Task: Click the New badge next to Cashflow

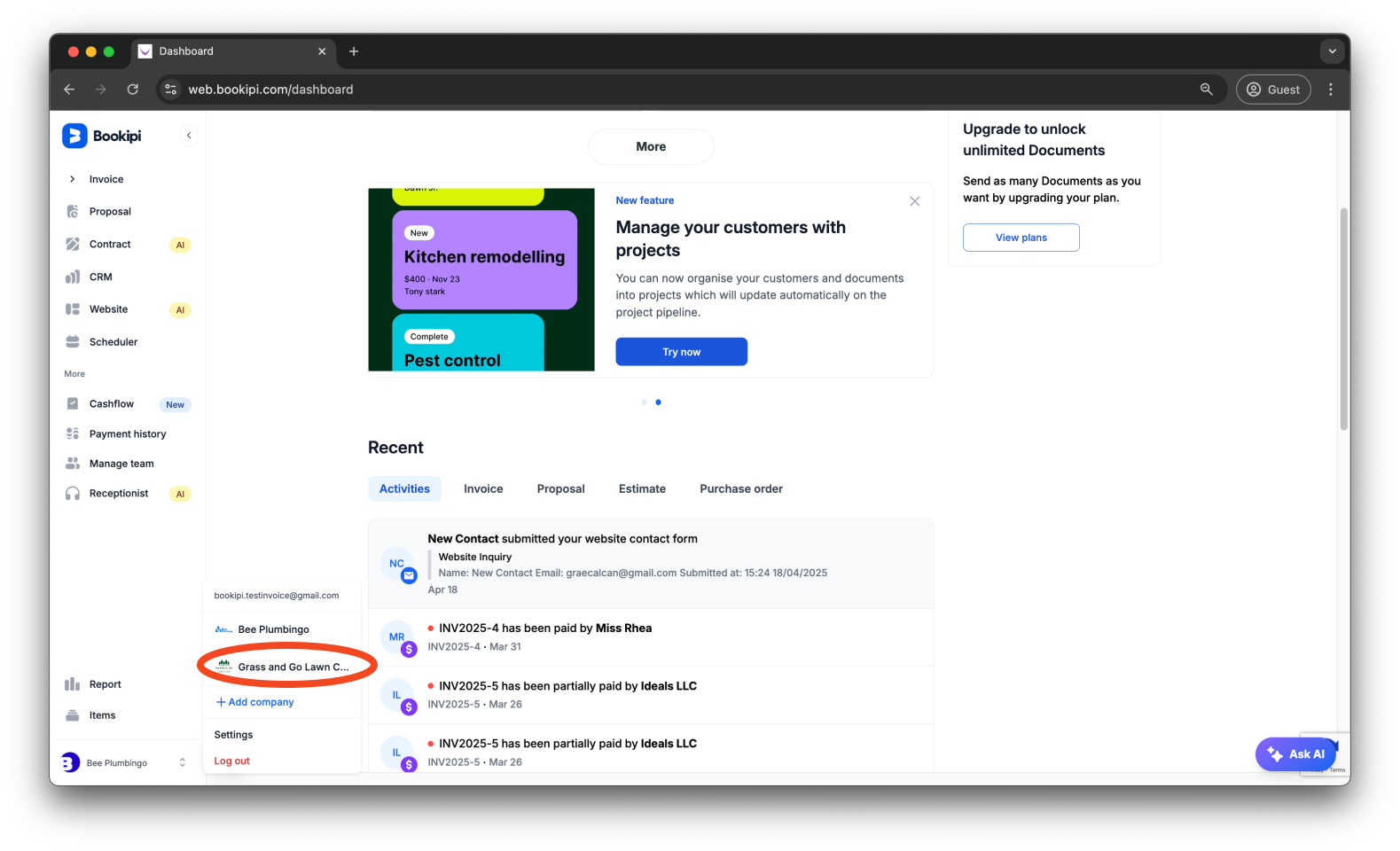Action: tap(176, 405)
